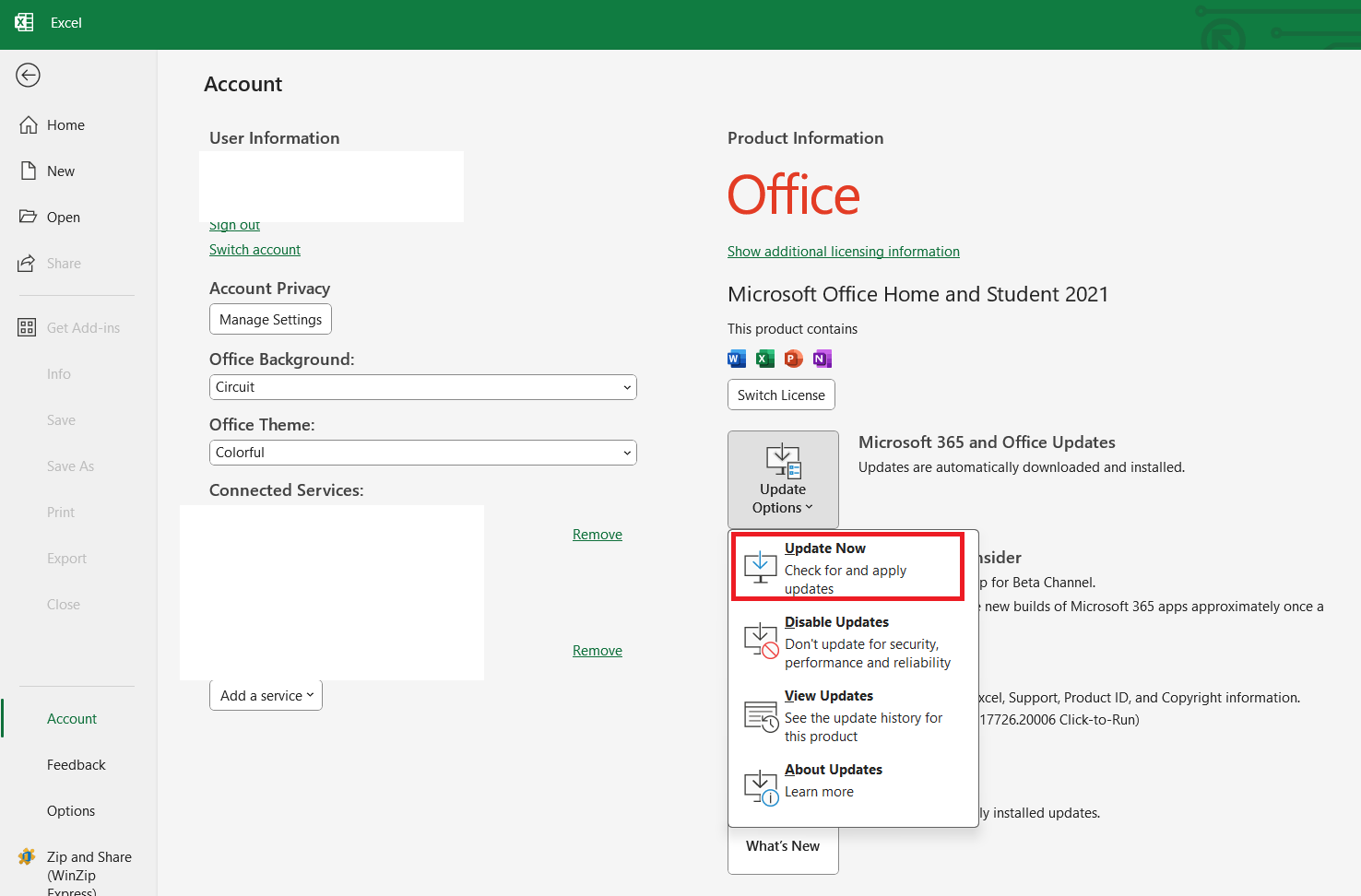Click the Office logo text
Image resolution: width=1361 pixels, height=896 pixels.
tap(794, 195)
